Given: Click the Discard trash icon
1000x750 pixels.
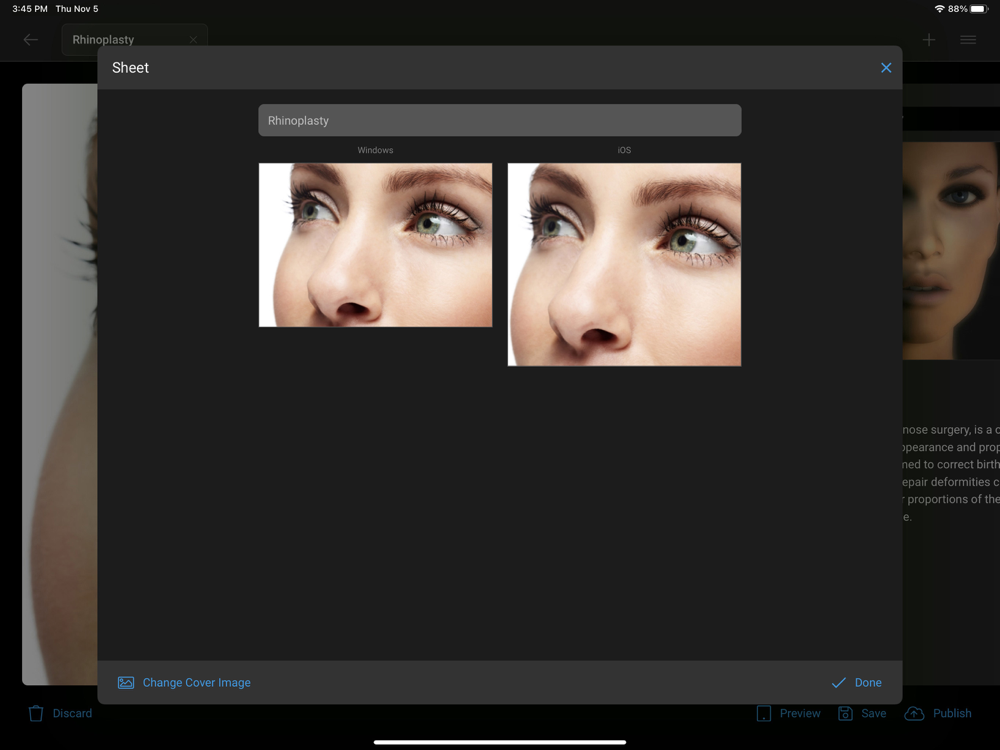Looking at the screenshot, I should (x=36, y=713).
